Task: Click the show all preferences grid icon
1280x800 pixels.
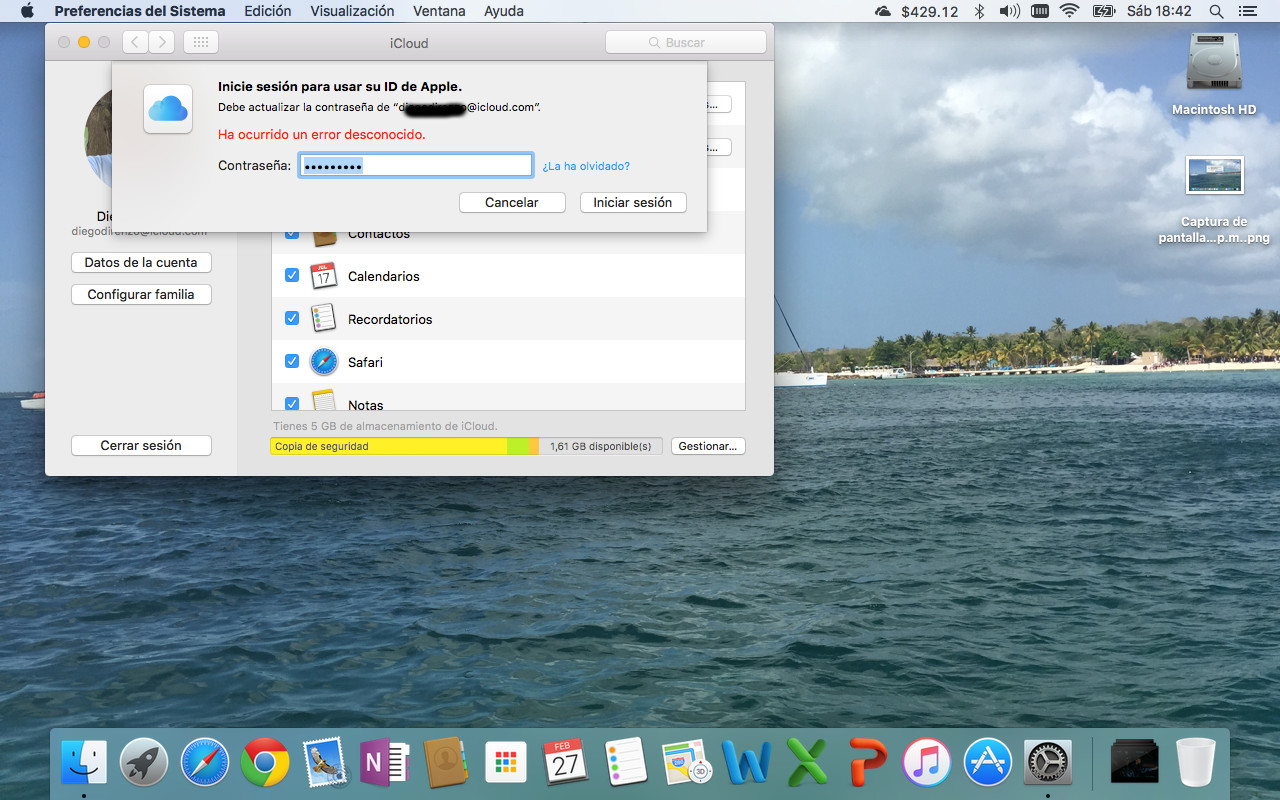Action: [201, 42]
